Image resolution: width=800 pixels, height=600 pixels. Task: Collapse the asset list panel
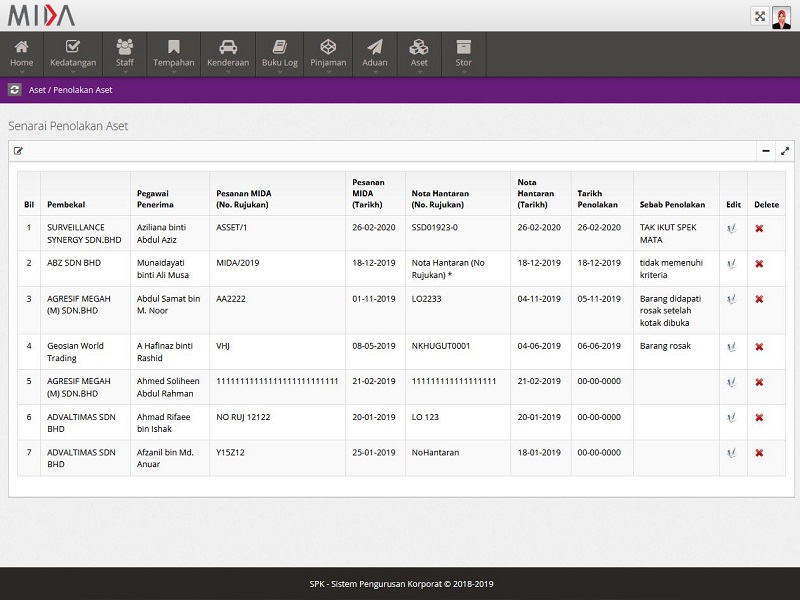[766, 151]
